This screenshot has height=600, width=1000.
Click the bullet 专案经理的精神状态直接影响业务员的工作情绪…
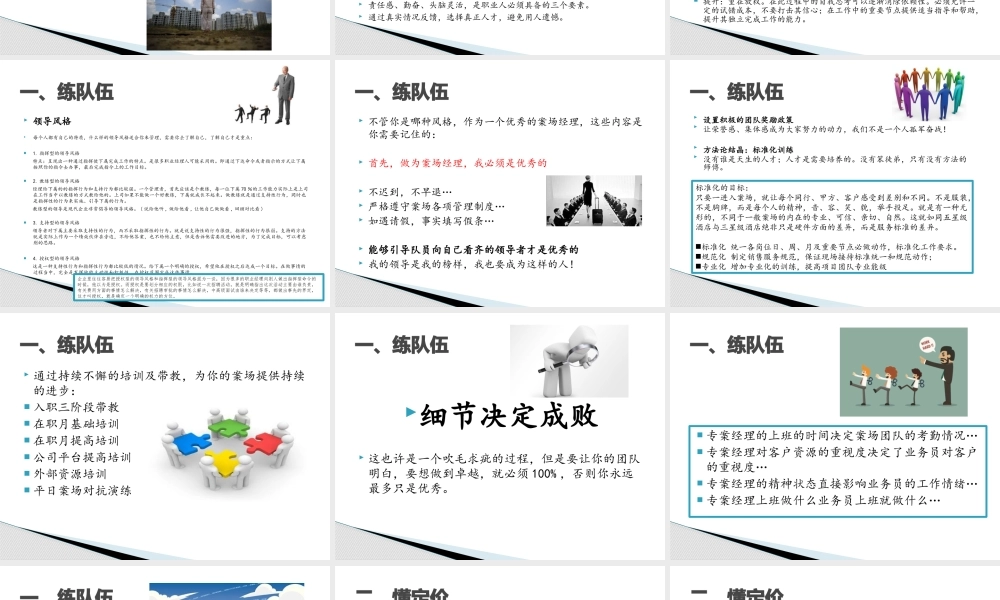point(841,483)
